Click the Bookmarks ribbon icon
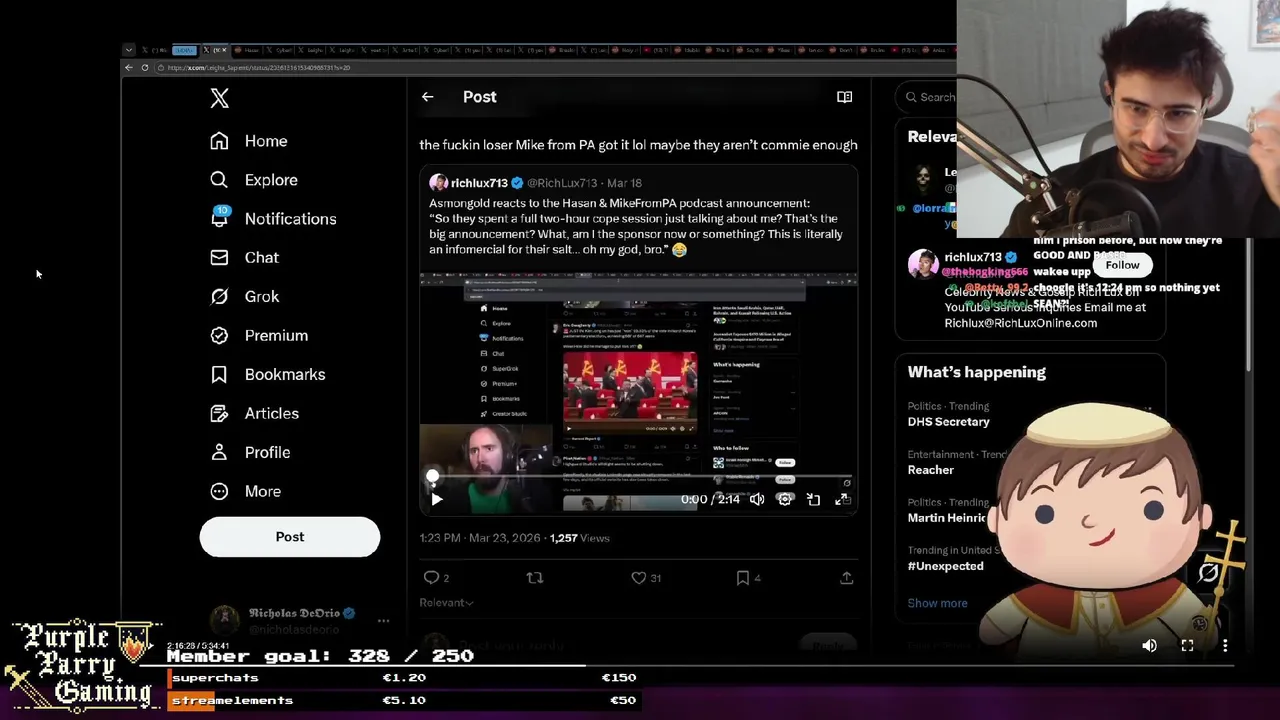 (x=219, y=375)
